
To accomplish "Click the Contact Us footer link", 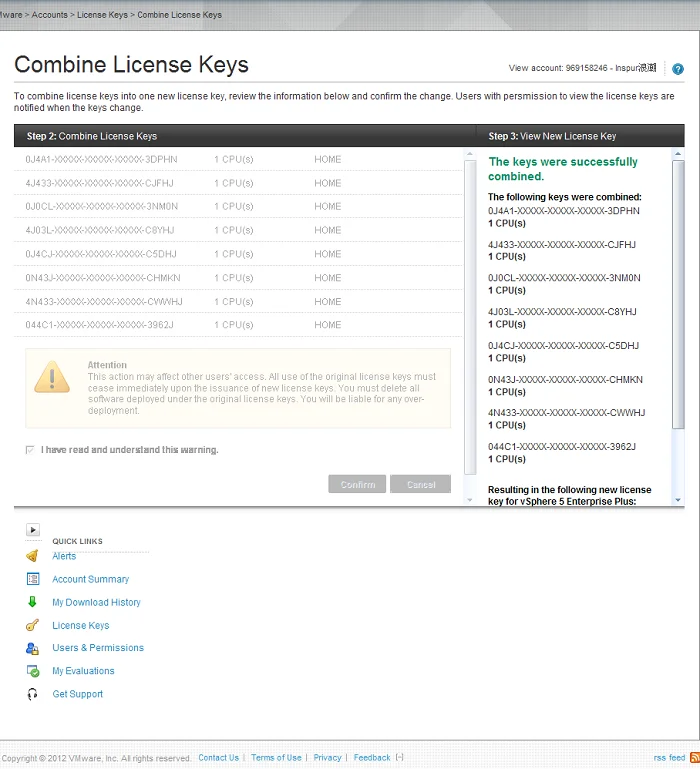I will click(218, 758).
